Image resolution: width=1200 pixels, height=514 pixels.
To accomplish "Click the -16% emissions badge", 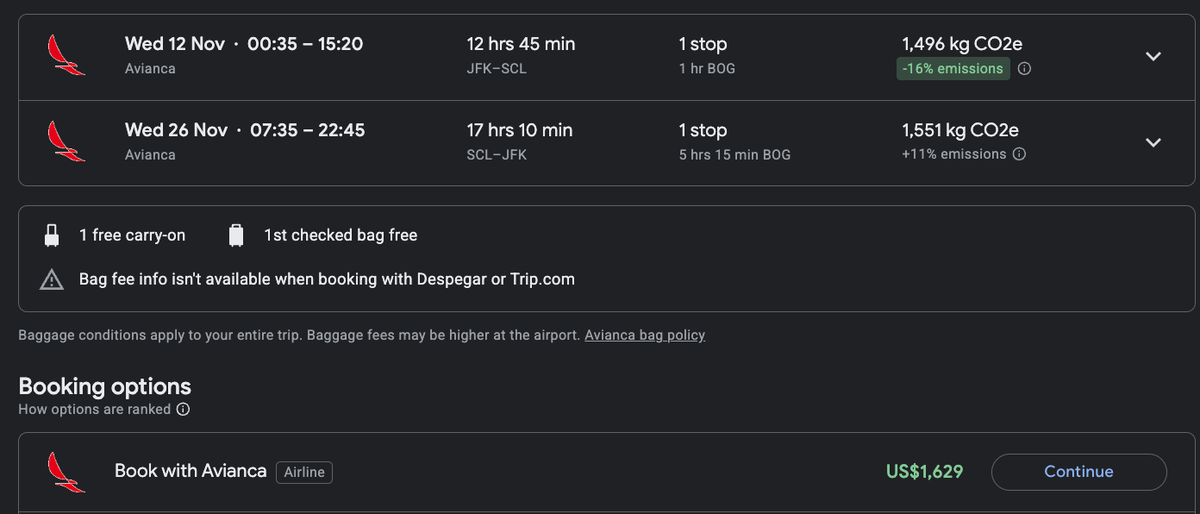I will click(953, 69).
